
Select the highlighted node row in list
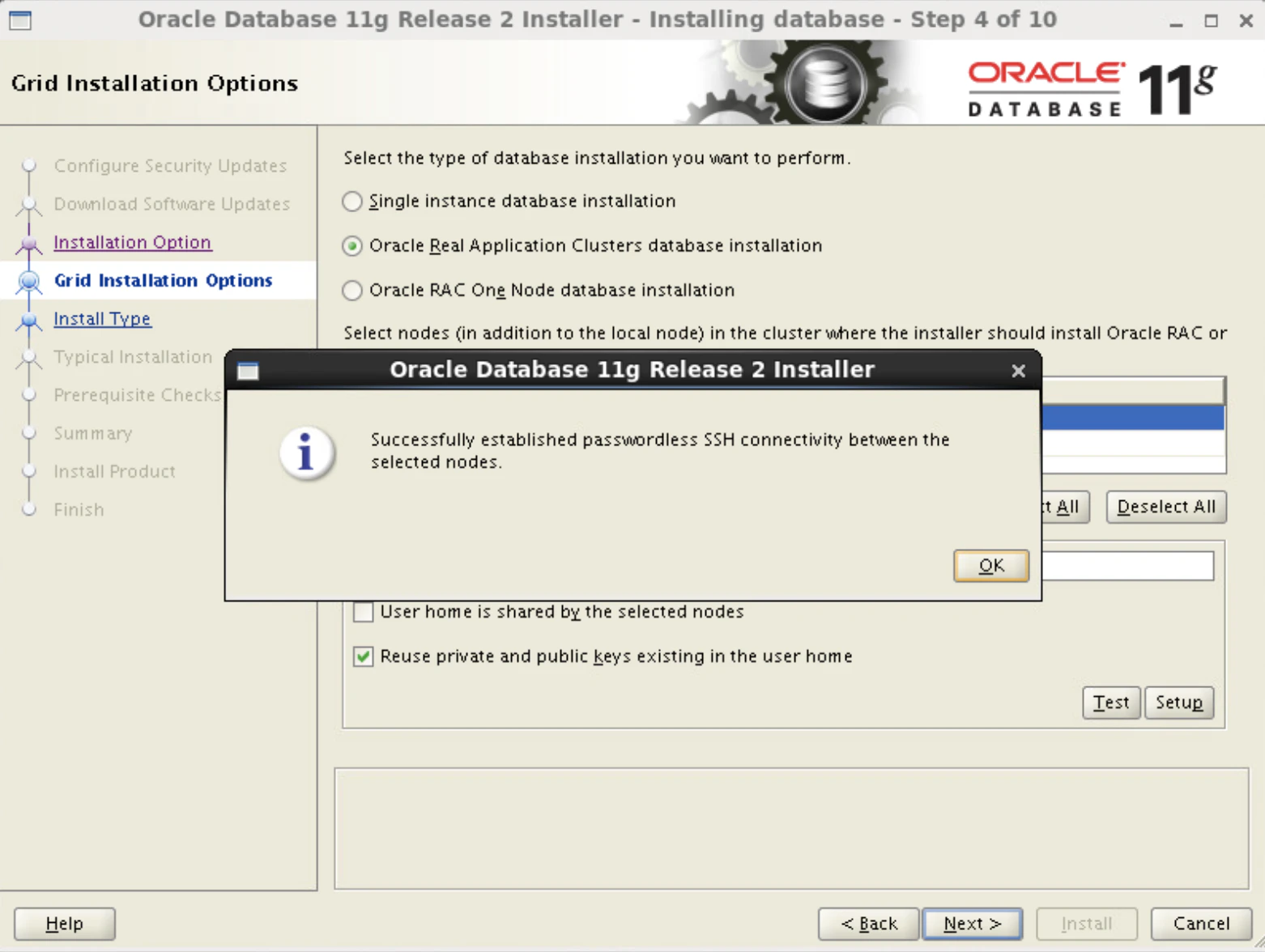click(x=1133, y=418)
